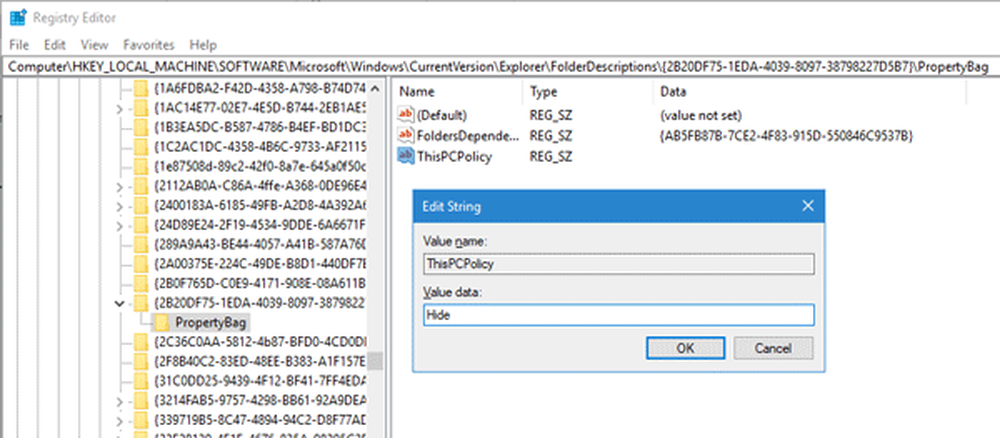Click the registry path address bar
Viewport: 1000px width, 438px height.
(498, 66)
